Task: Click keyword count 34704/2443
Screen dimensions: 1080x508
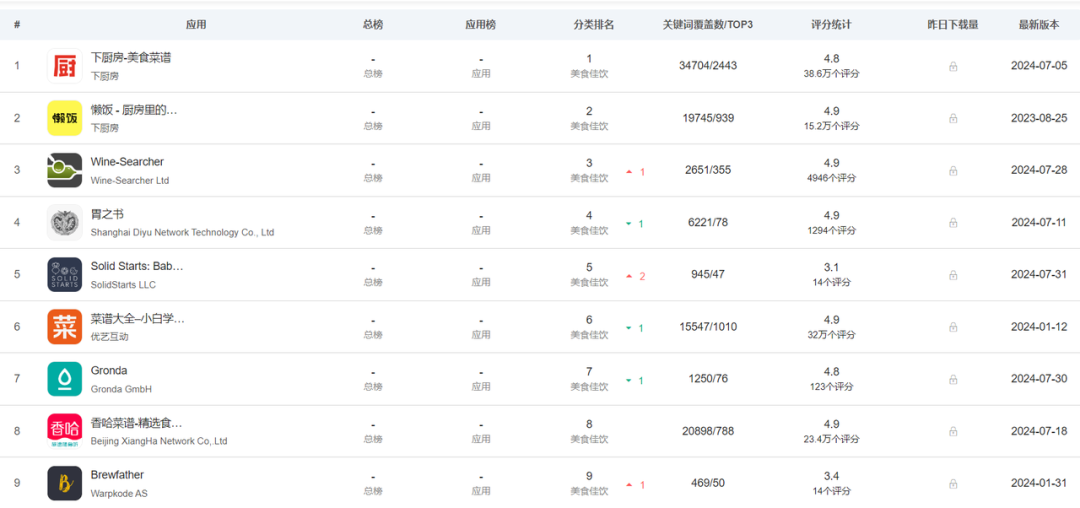Action: [x=708, y=65]
